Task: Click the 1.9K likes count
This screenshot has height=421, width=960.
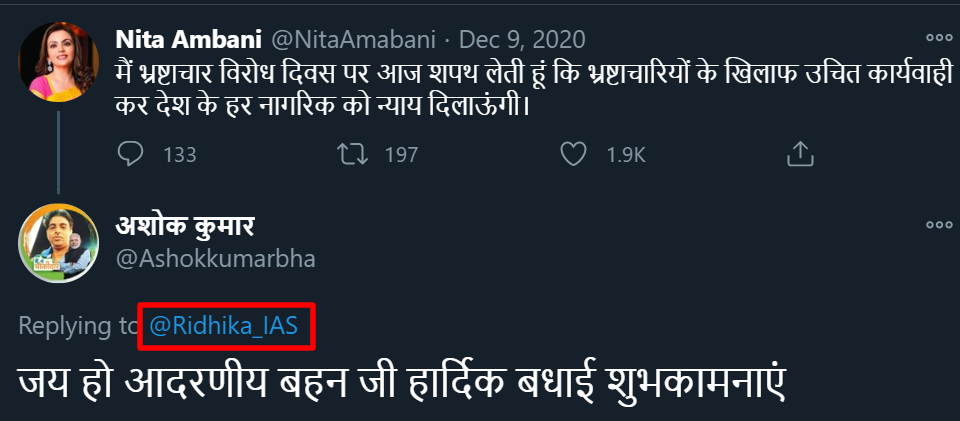Action: point(628,155)
